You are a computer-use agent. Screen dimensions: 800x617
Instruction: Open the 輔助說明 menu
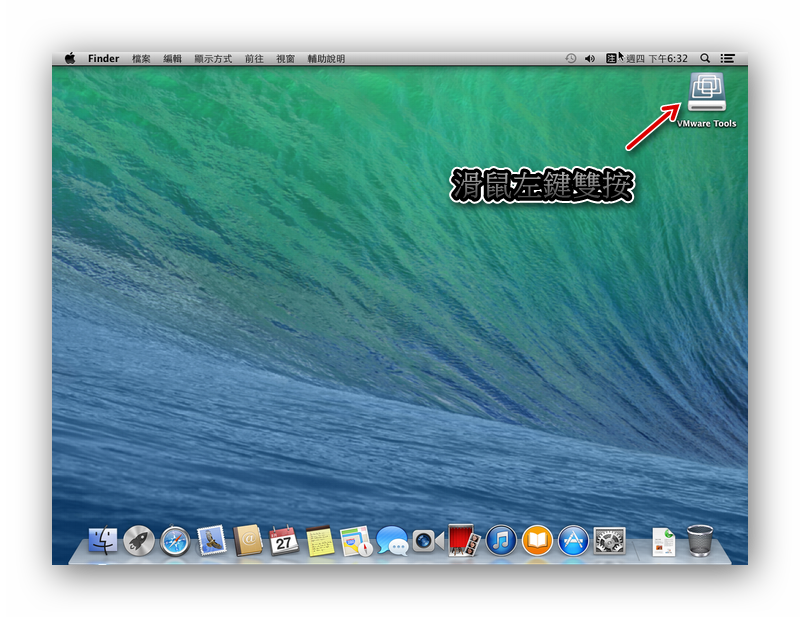point(326,59)
